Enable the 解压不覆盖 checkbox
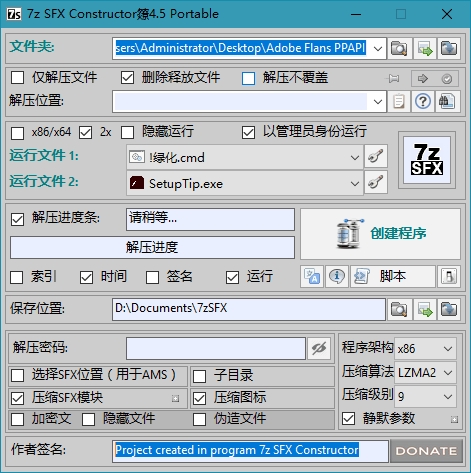The width and height of the screenshot is (471, 473). (248, 79)
